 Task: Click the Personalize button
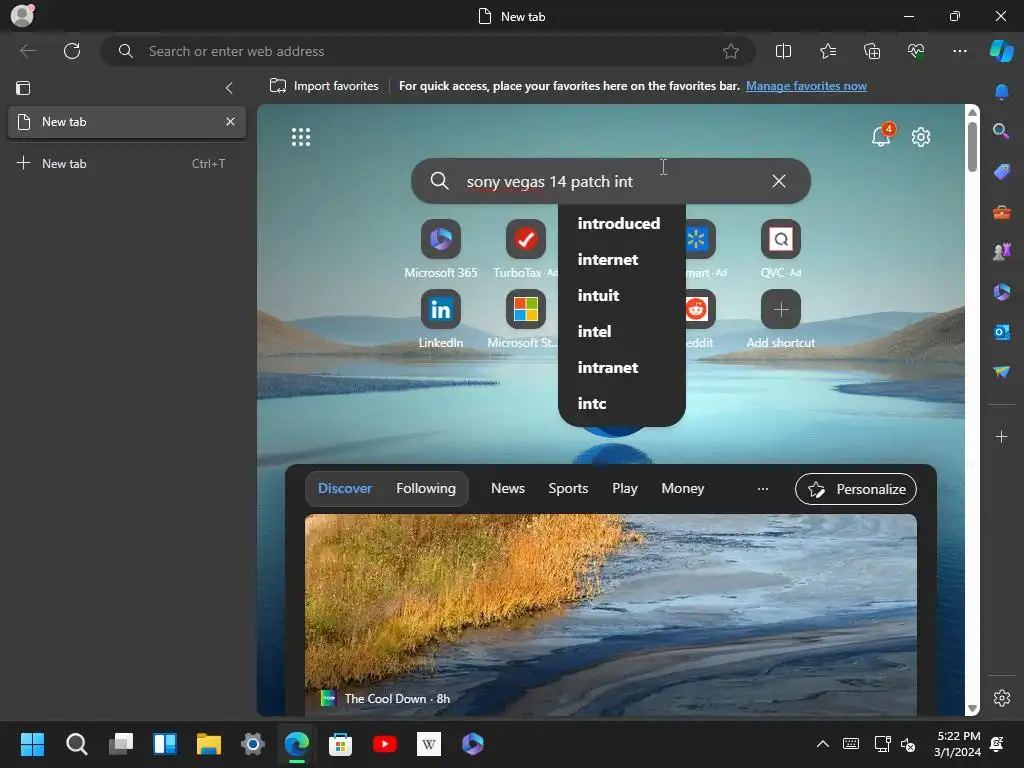[856, 489]
